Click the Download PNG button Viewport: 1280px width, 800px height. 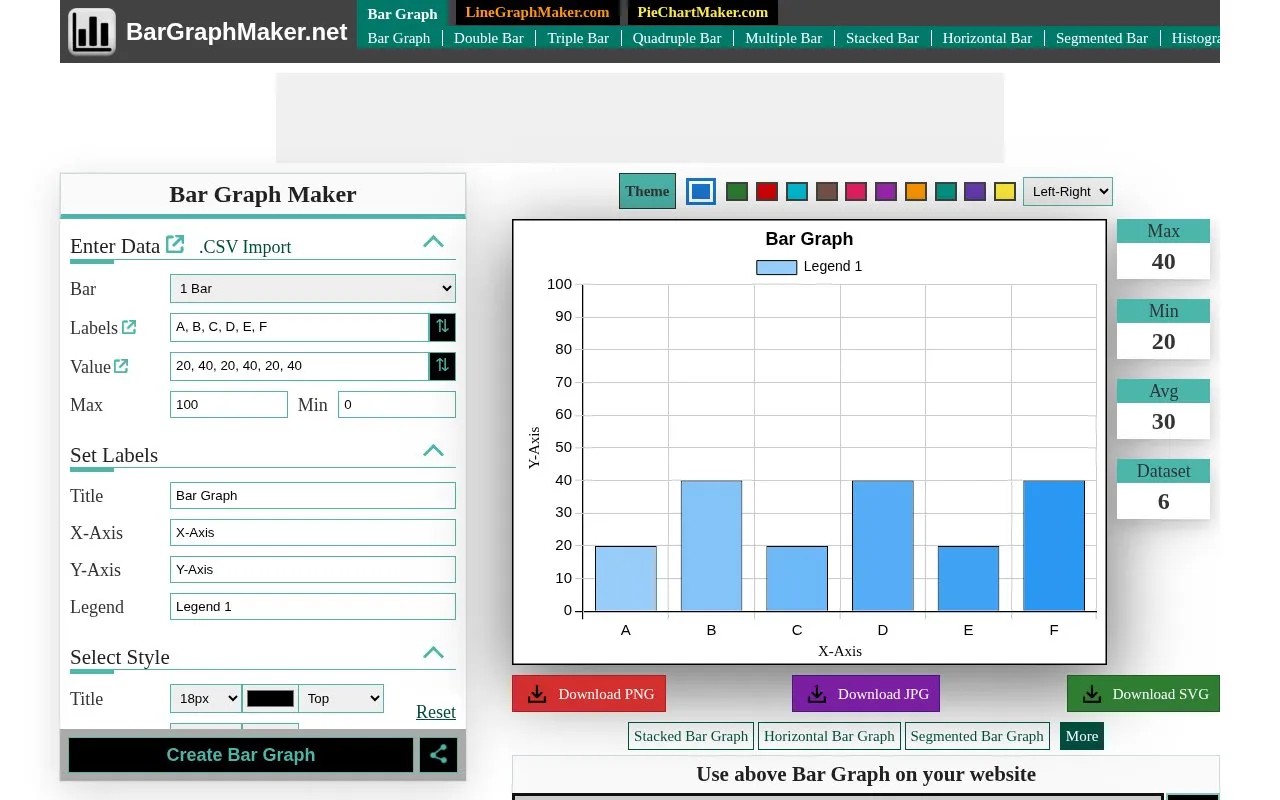[589, 694]
